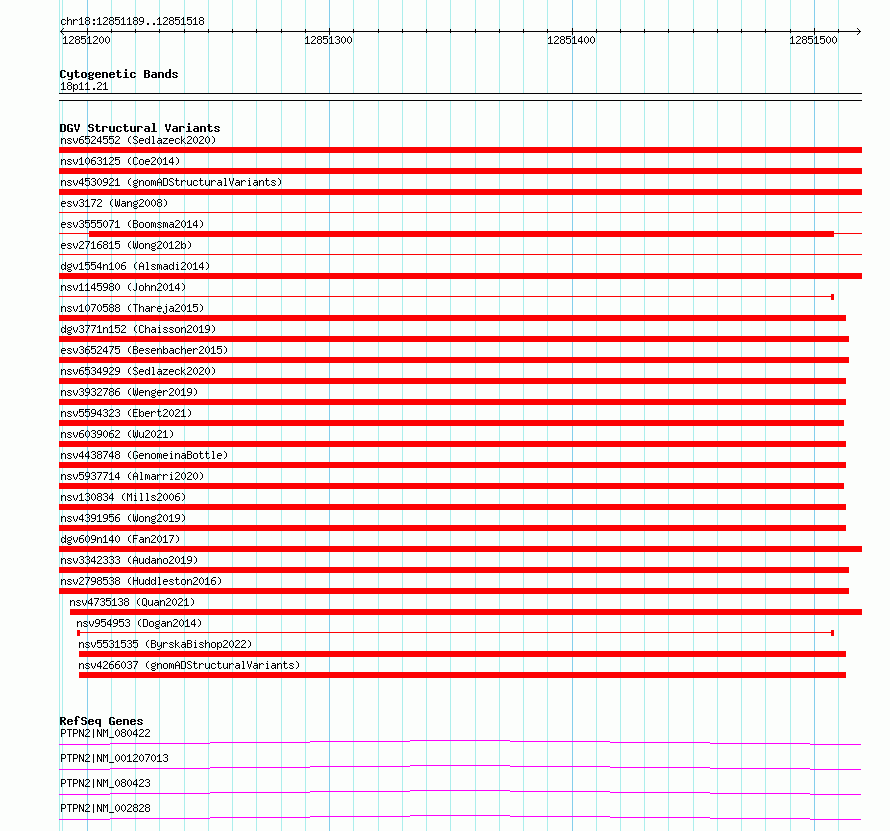Select the nsv2798538 (Huddleston2016) label
Image resolution: width=890 pixels, height=831 pixels.
(x=141, y=581)
